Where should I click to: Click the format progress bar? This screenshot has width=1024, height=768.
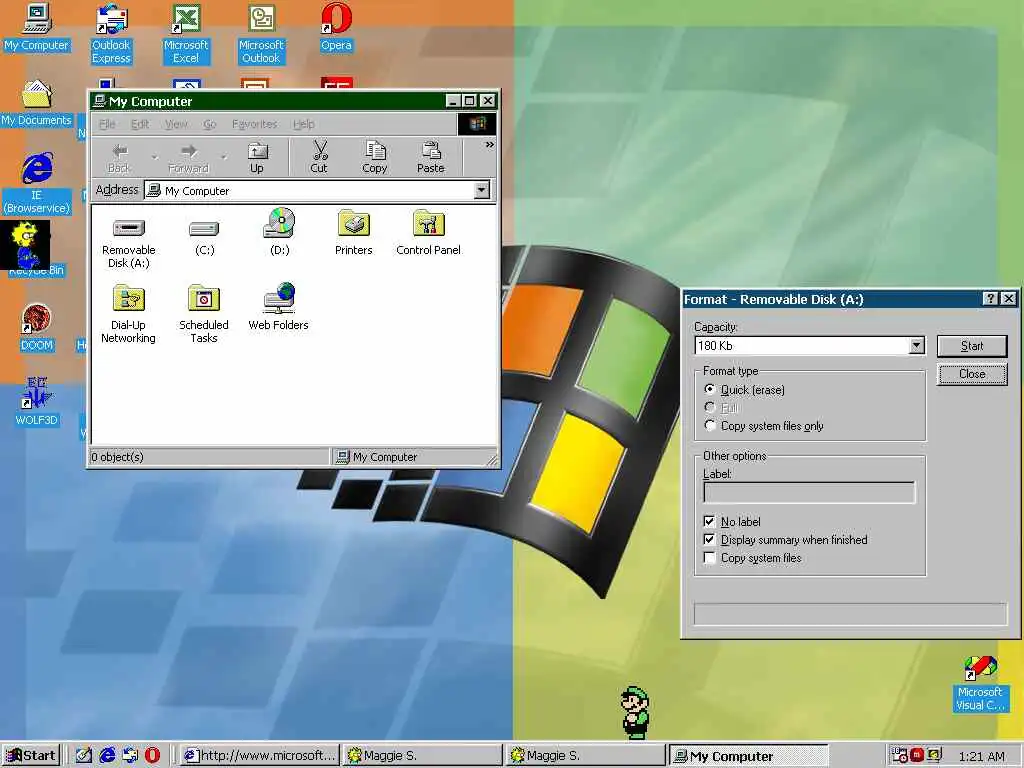point(850,614)
